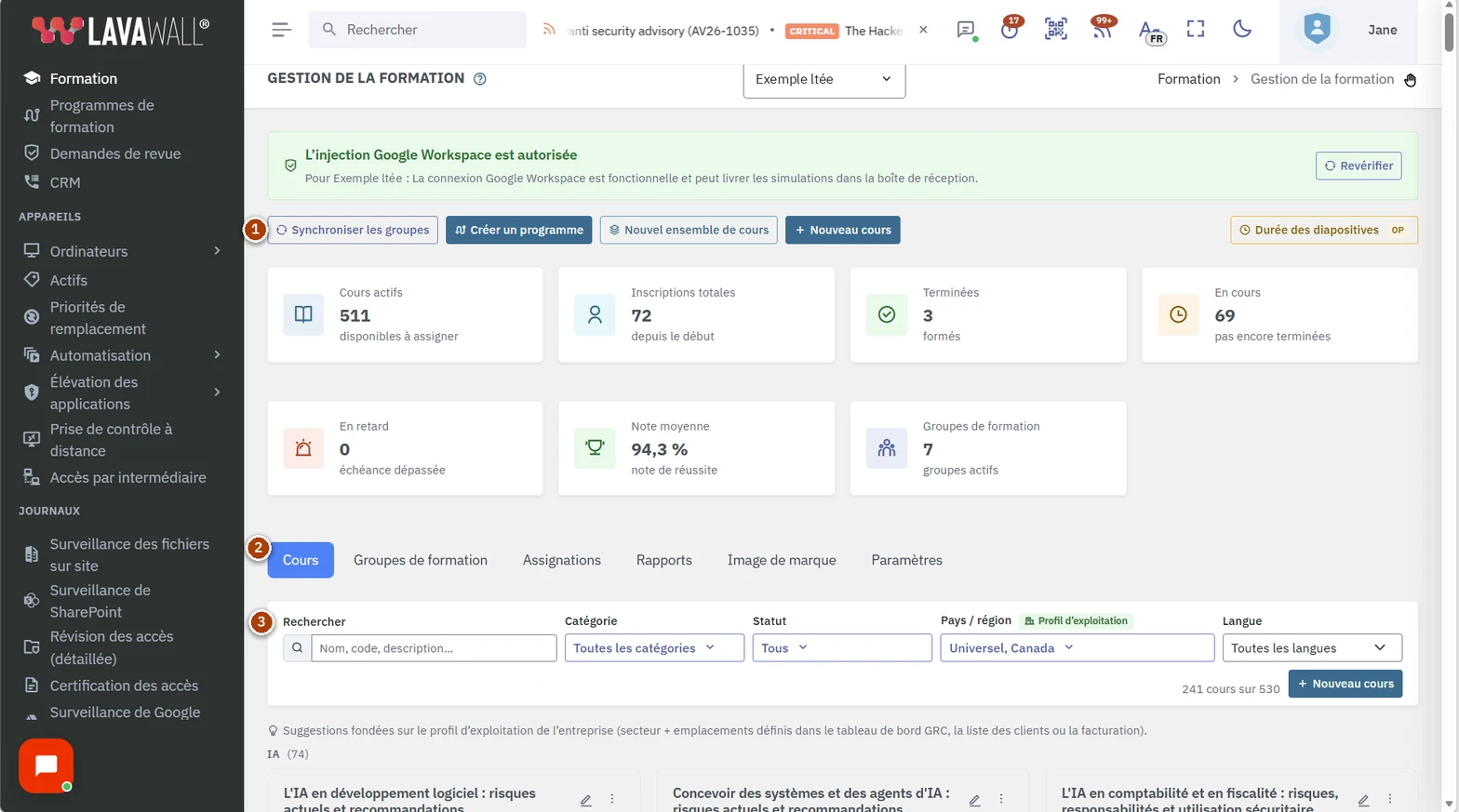The image size is (1459, 812).
Task: Click Durée des diapositives button
Action: pos(1324,230)
